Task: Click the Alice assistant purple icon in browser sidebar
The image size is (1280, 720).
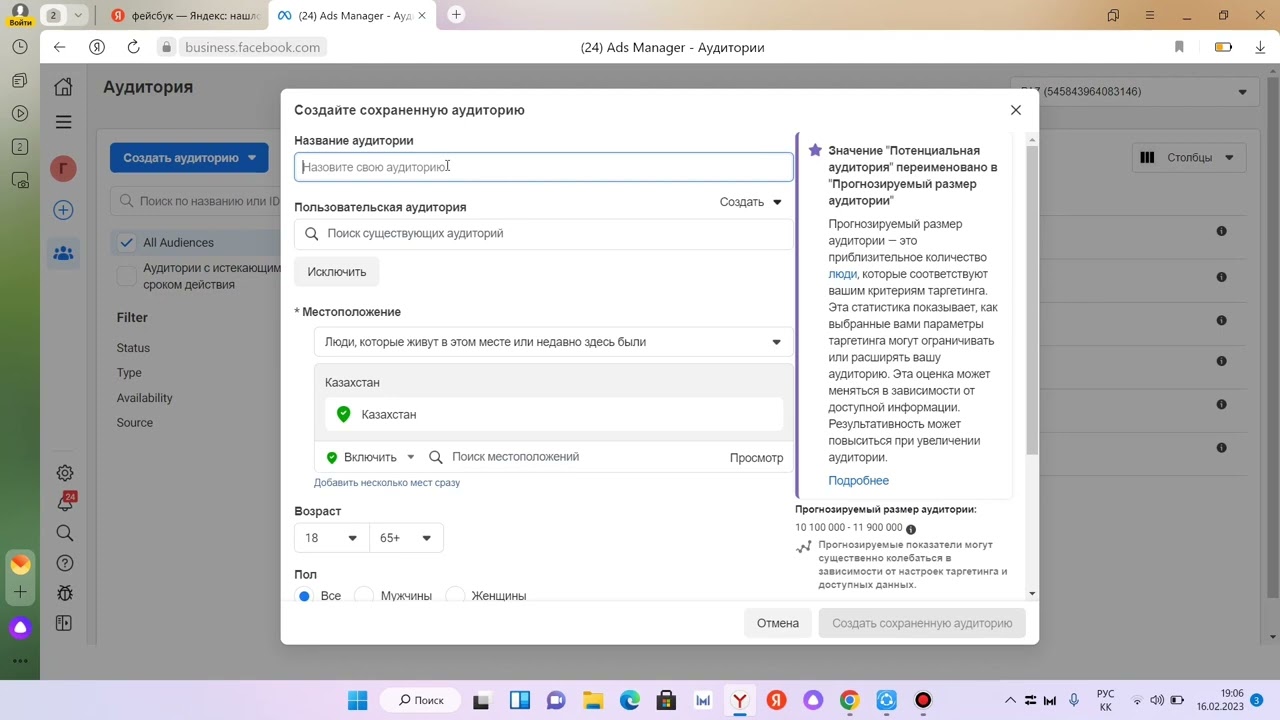Action: [20, 628]
